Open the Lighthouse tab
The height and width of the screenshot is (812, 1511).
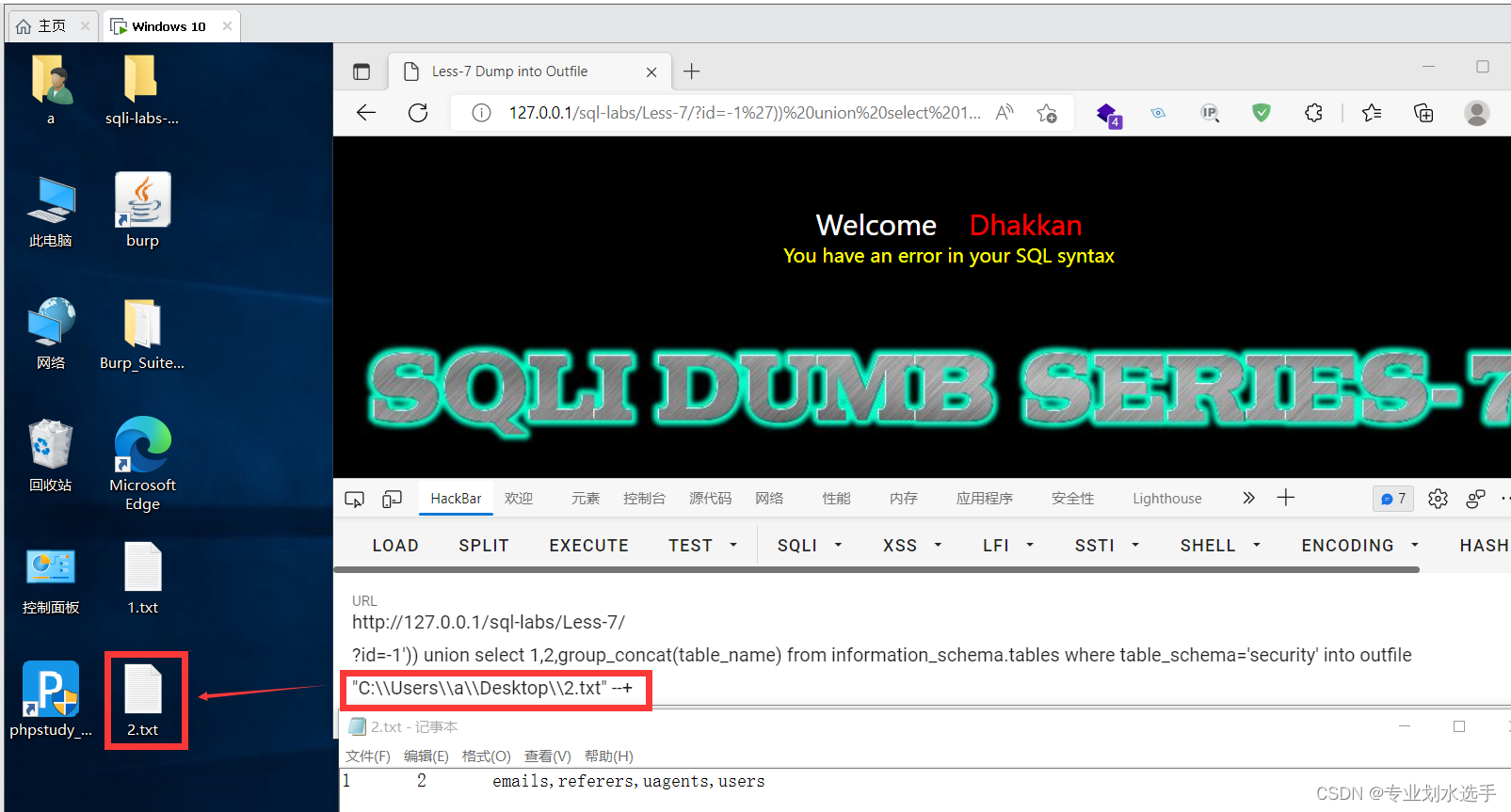pos(1167,499)
